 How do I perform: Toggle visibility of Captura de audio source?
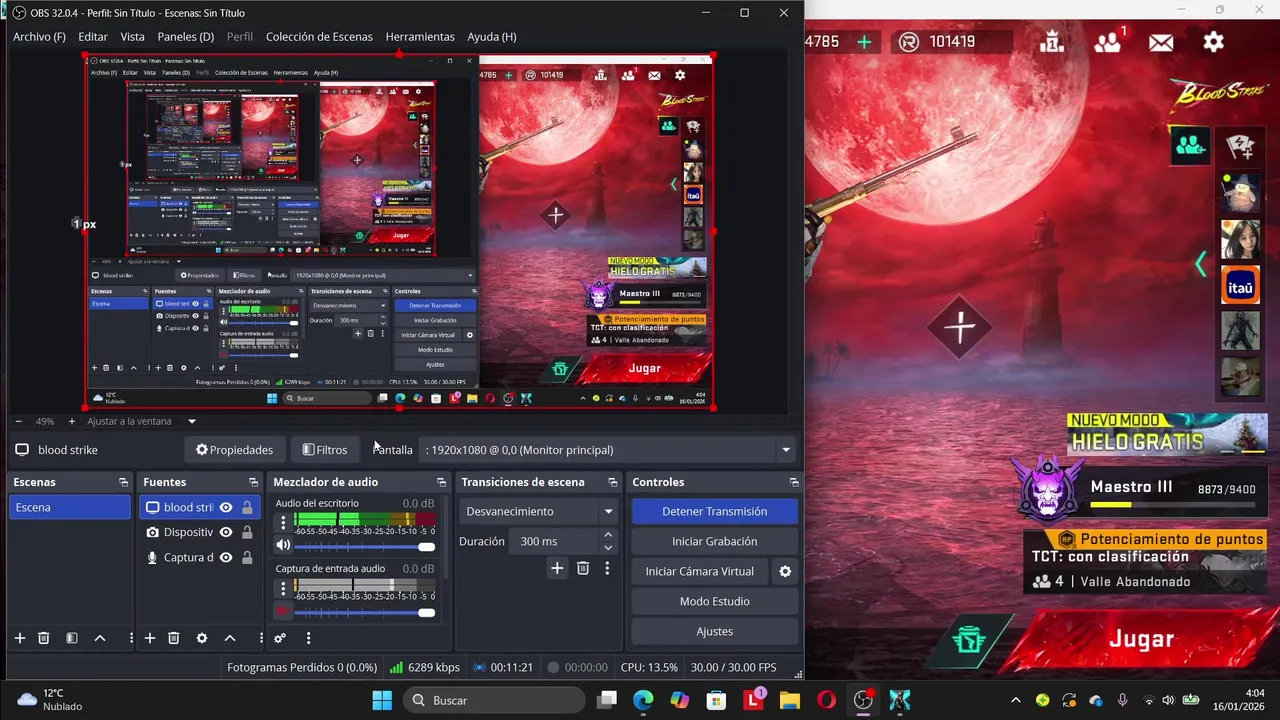point(226,557)
